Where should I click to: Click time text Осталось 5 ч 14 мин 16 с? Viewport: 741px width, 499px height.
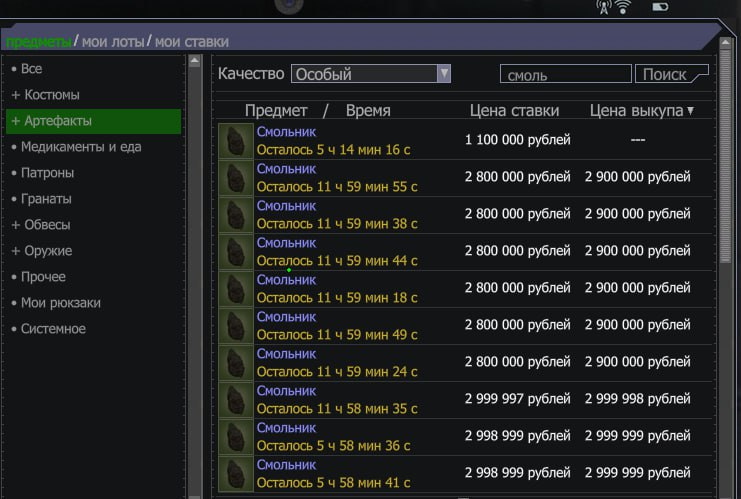point(333,150)
